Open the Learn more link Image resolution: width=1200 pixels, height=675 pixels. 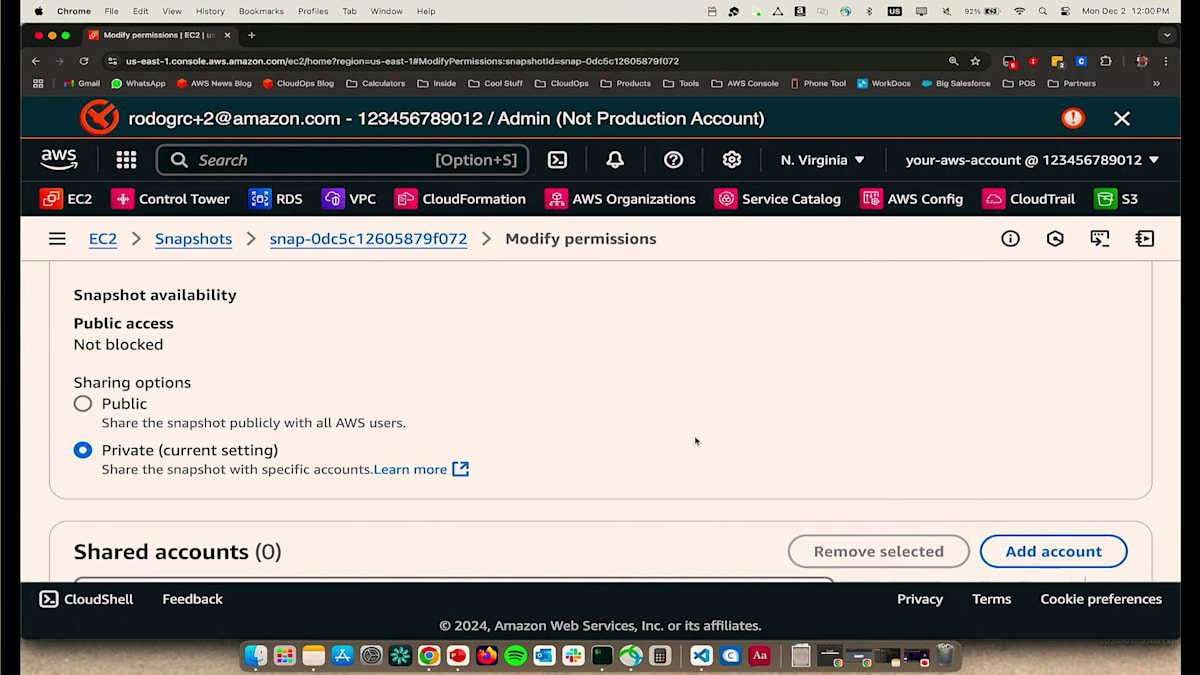coord(421,469)
